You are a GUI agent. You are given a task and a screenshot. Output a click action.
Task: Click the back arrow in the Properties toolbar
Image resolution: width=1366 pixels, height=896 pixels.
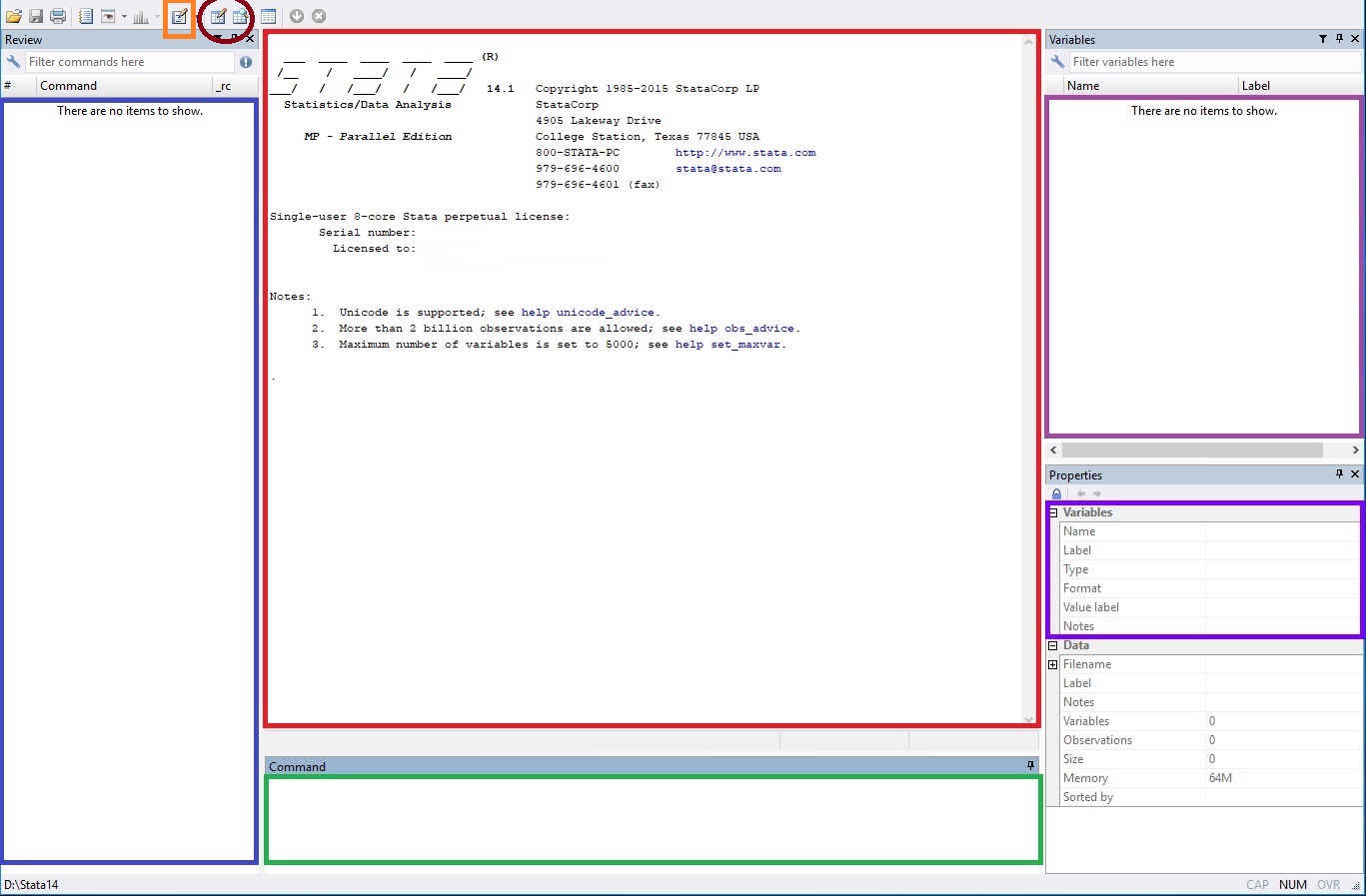tap(1081, 493)
